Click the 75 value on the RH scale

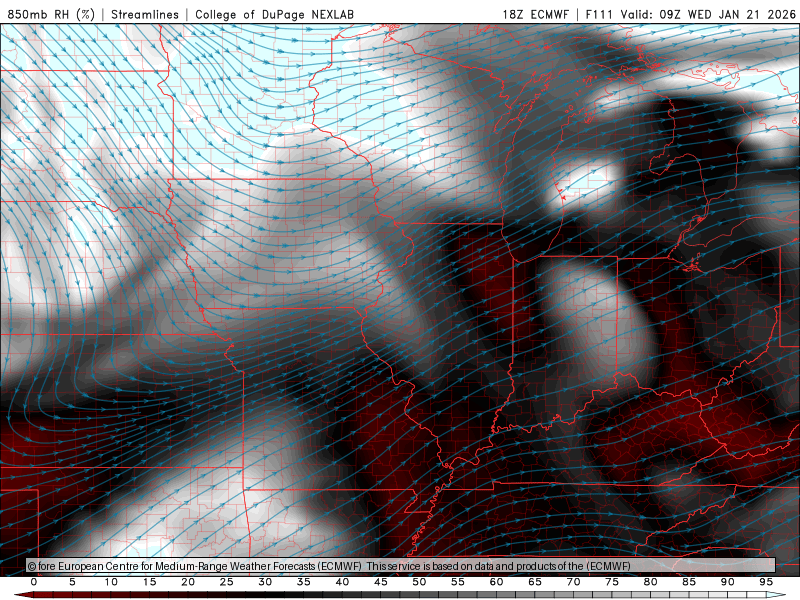tap(612, 582)
